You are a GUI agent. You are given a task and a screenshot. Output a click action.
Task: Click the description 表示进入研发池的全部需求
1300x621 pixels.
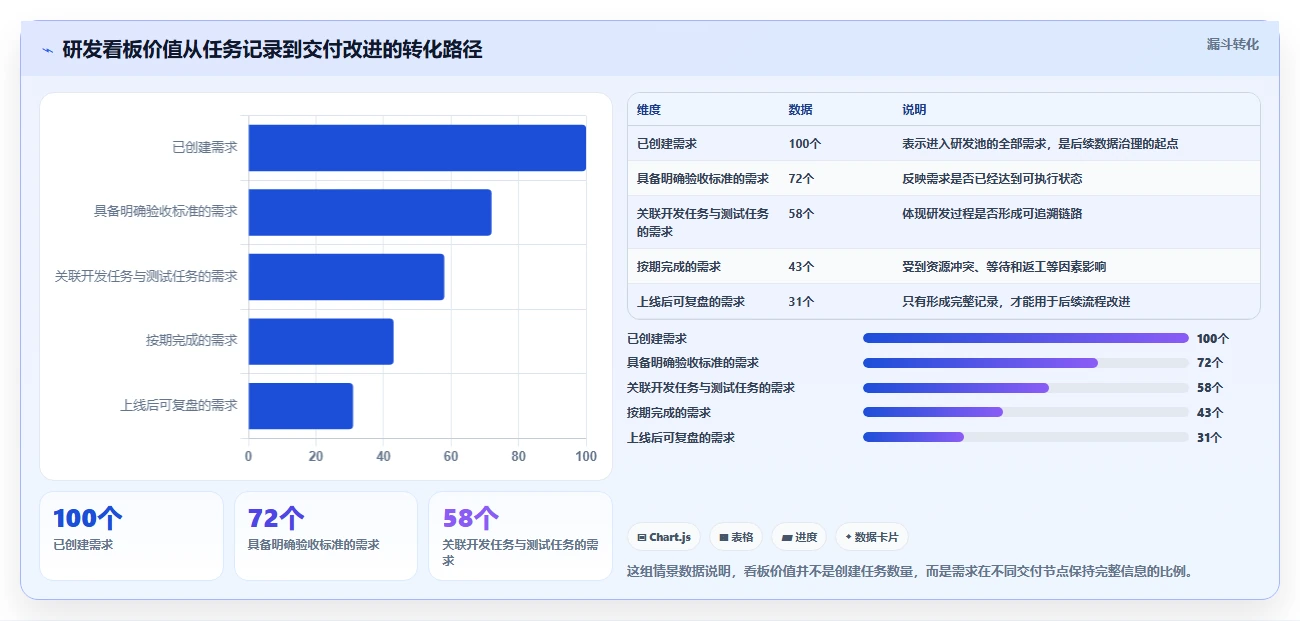1040,143
